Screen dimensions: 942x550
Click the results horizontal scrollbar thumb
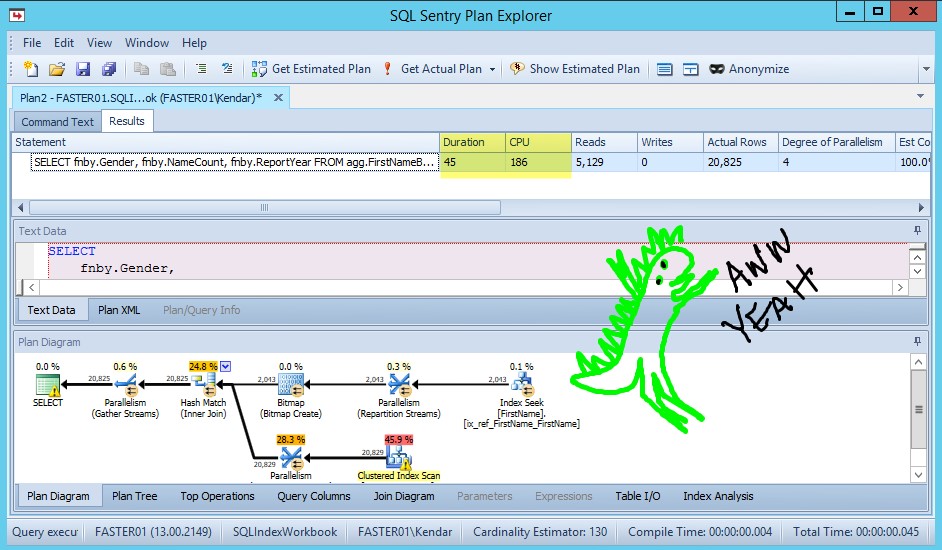(264, 207)
